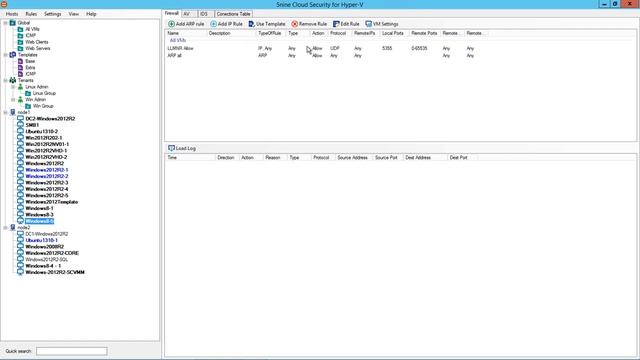Collapse the node1 host tree
Screen dimensions: 640x360
pos(5,112)
